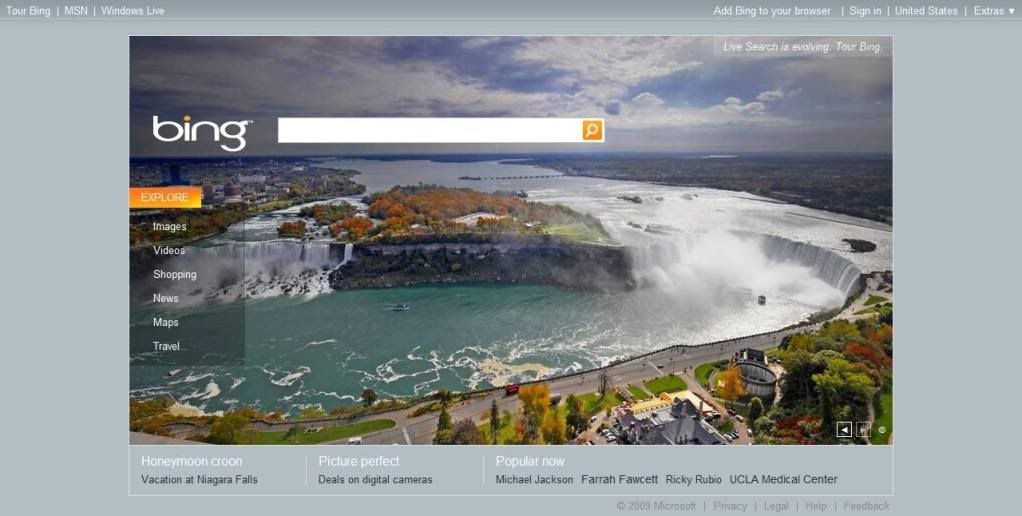Viewport: 1022px width, 516px height.
Task: Click the Tour Bing top-left link
Action: pos(28,11)
